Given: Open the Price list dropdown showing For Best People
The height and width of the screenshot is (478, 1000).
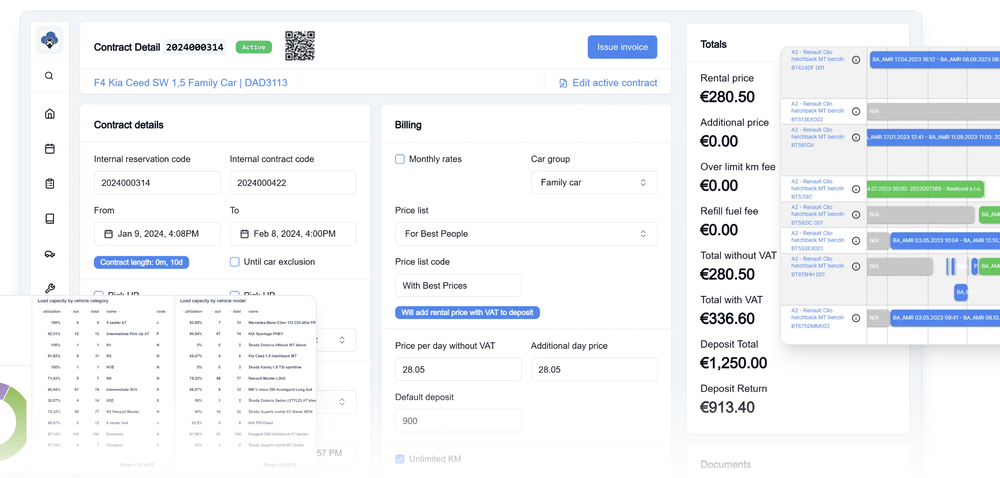Looking at the screenshot, I should [x=526, y=234].
